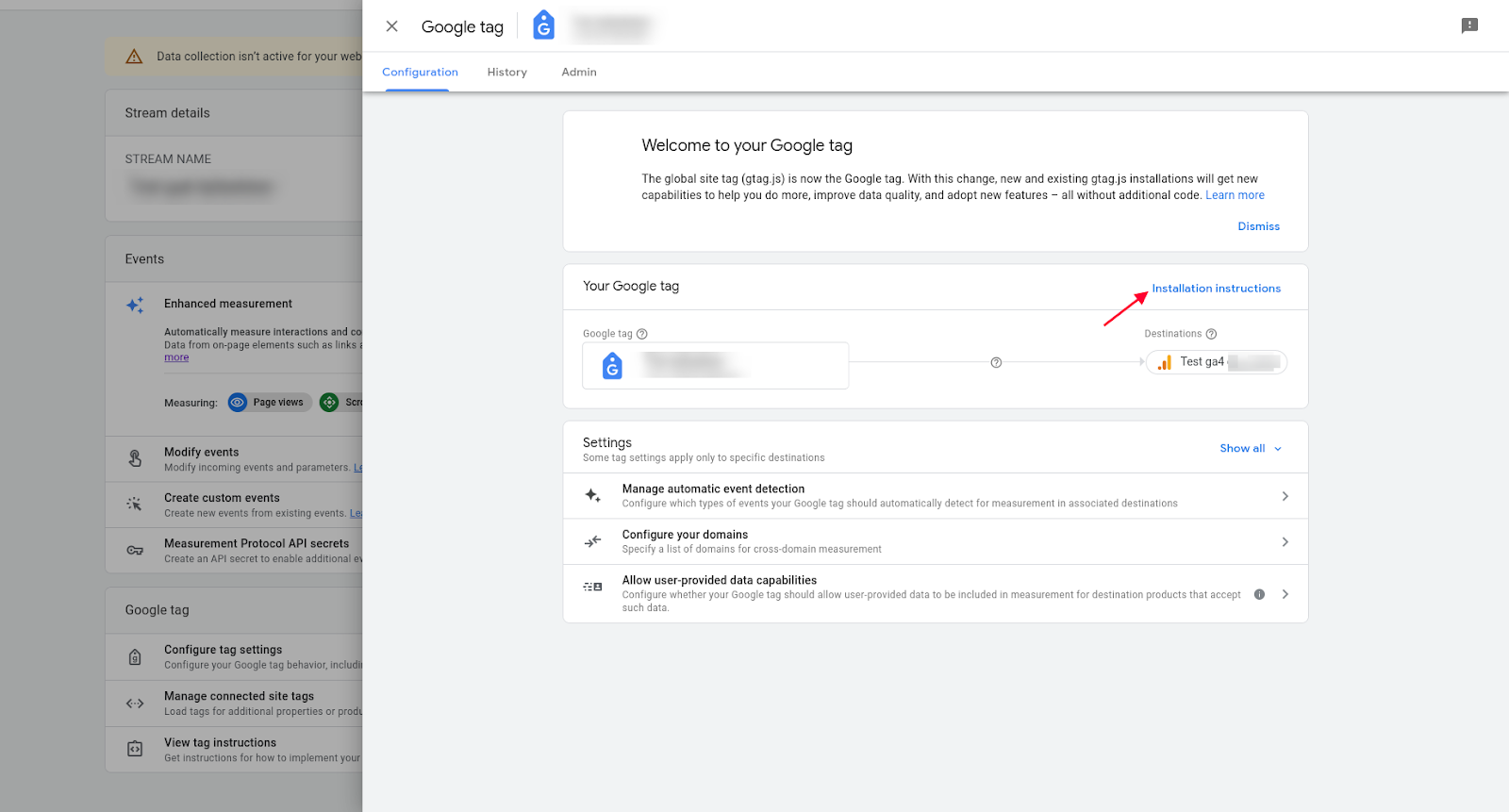Click the sparkle icon for automatic event detection
This screenshot has width=1509, height=812.
point(592,495)
